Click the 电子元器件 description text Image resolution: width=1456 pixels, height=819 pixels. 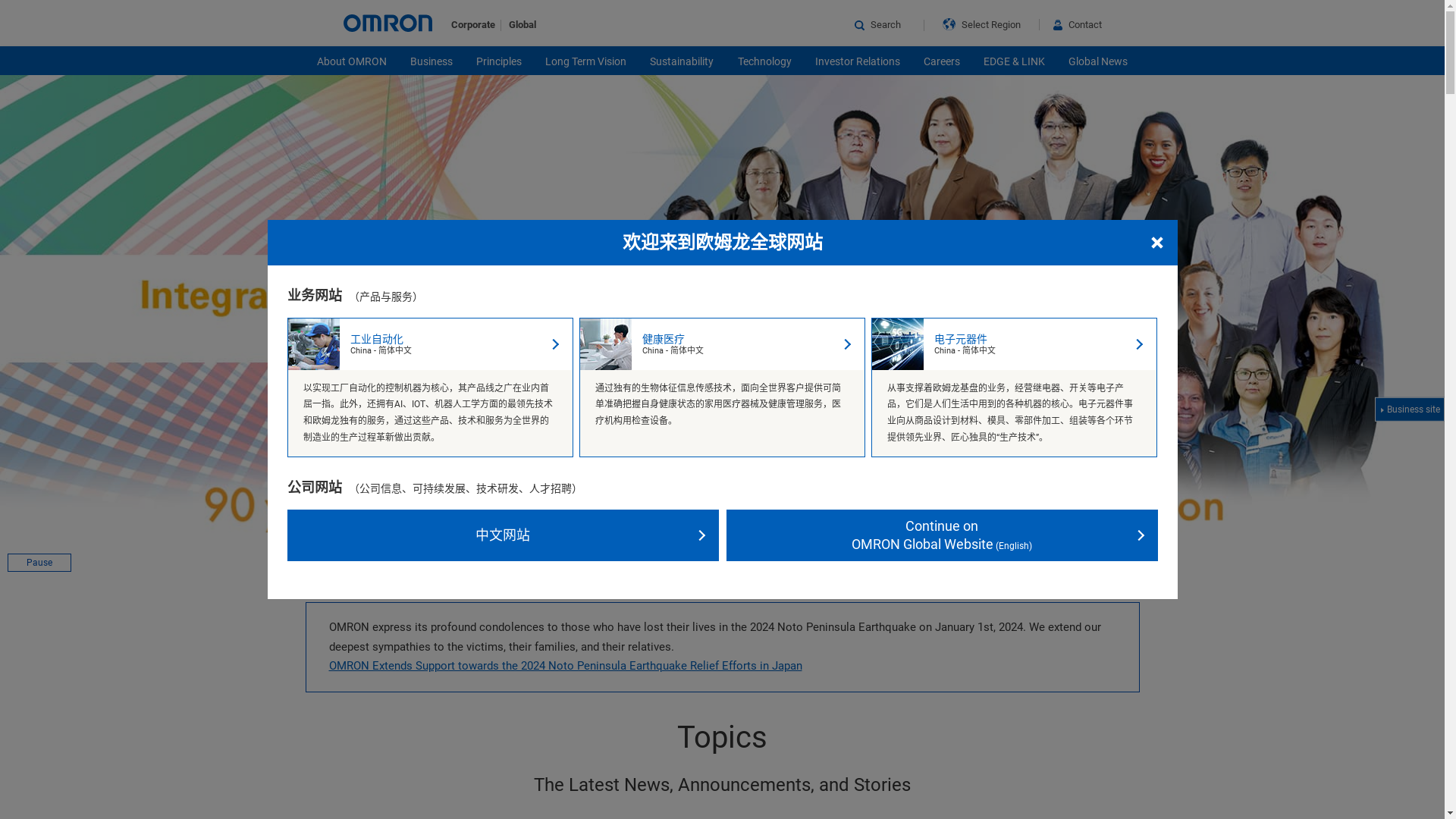point(1010,413)
